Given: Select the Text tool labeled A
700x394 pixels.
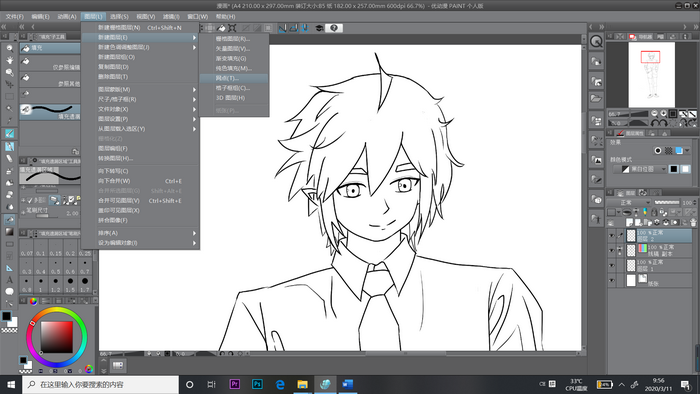Looking at the screenshot, I should 9,280.
